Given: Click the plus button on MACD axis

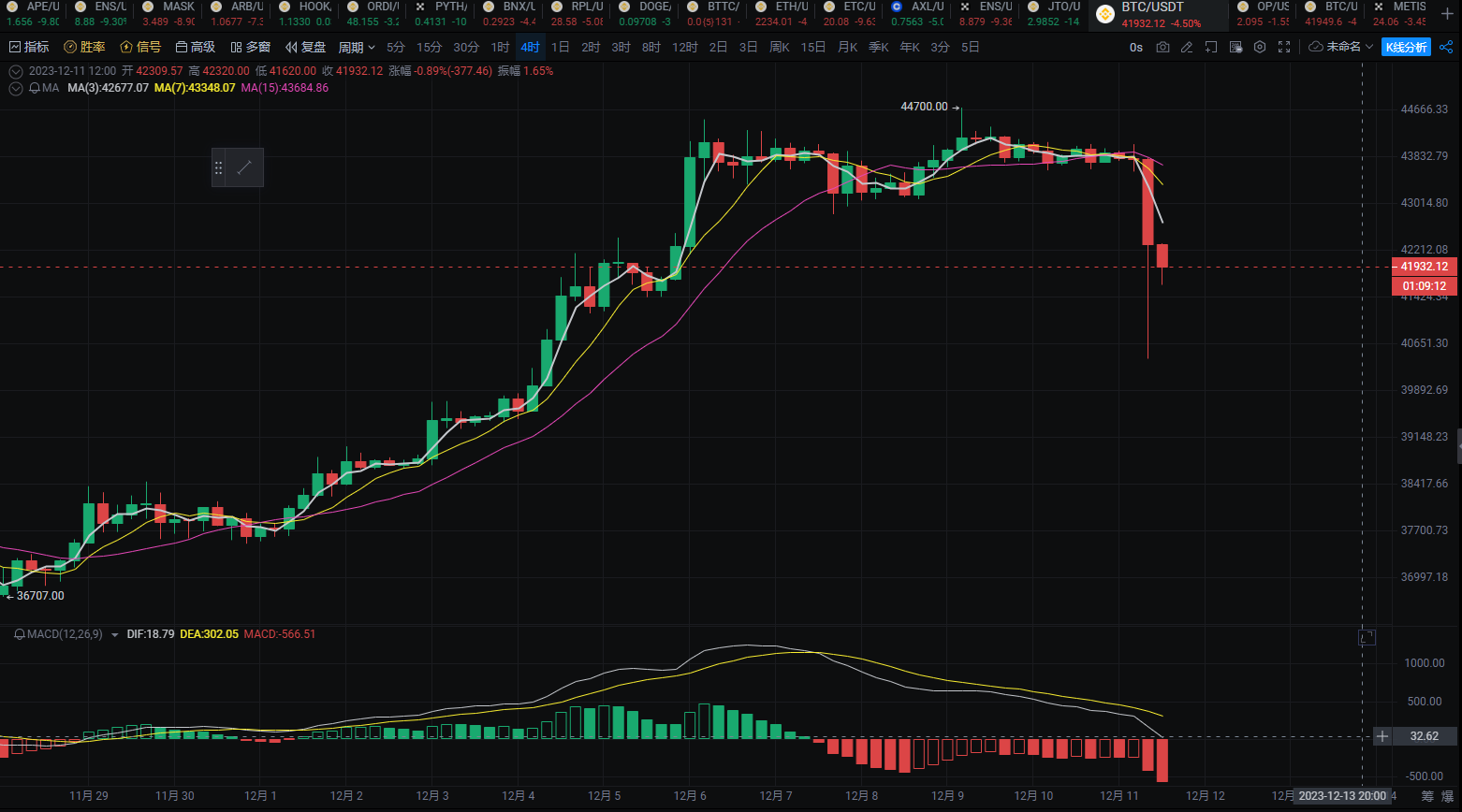Looking at the screenshot, I should [1382, 736].
